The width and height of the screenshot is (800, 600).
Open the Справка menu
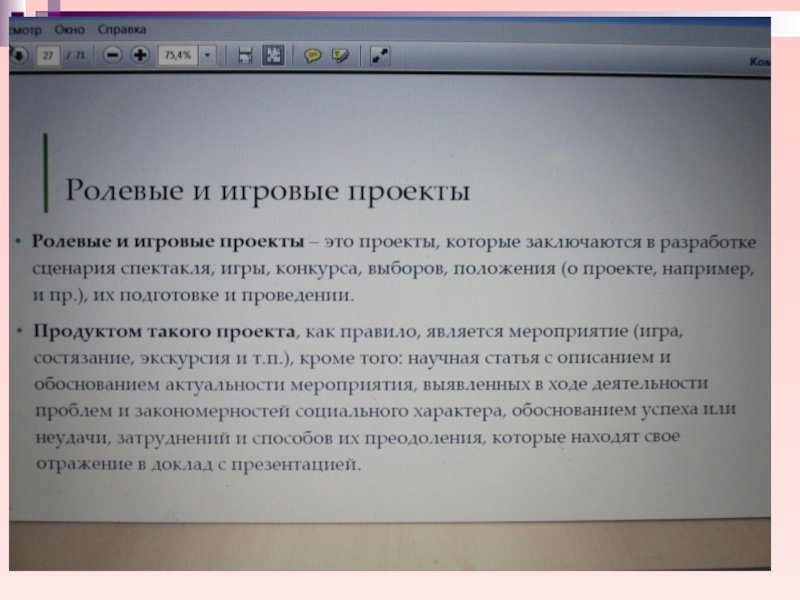click(122, 30)
